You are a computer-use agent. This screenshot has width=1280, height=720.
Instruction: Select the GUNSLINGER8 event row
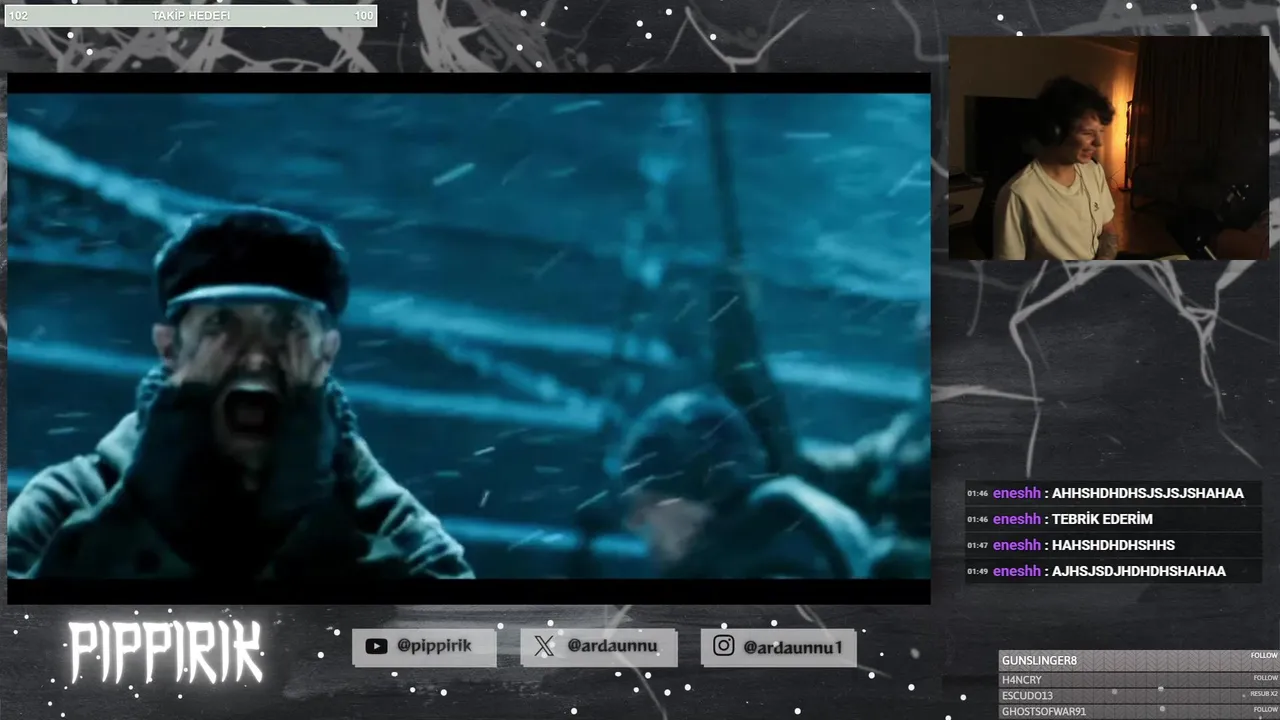(x=1139, y=661)
